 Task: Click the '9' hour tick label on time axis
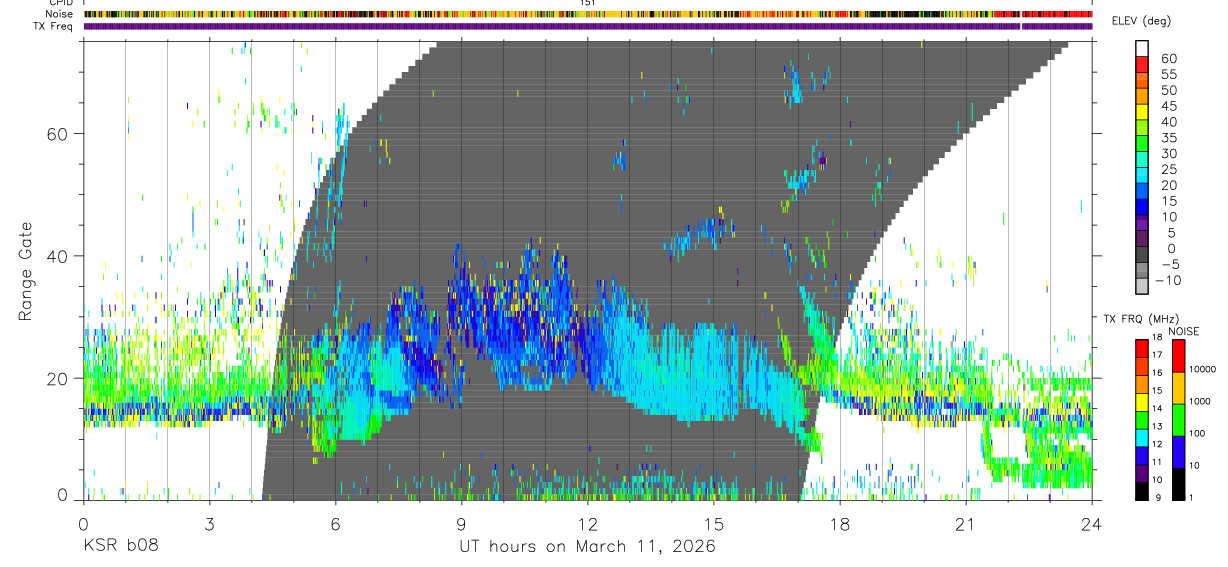pos(461,524)
